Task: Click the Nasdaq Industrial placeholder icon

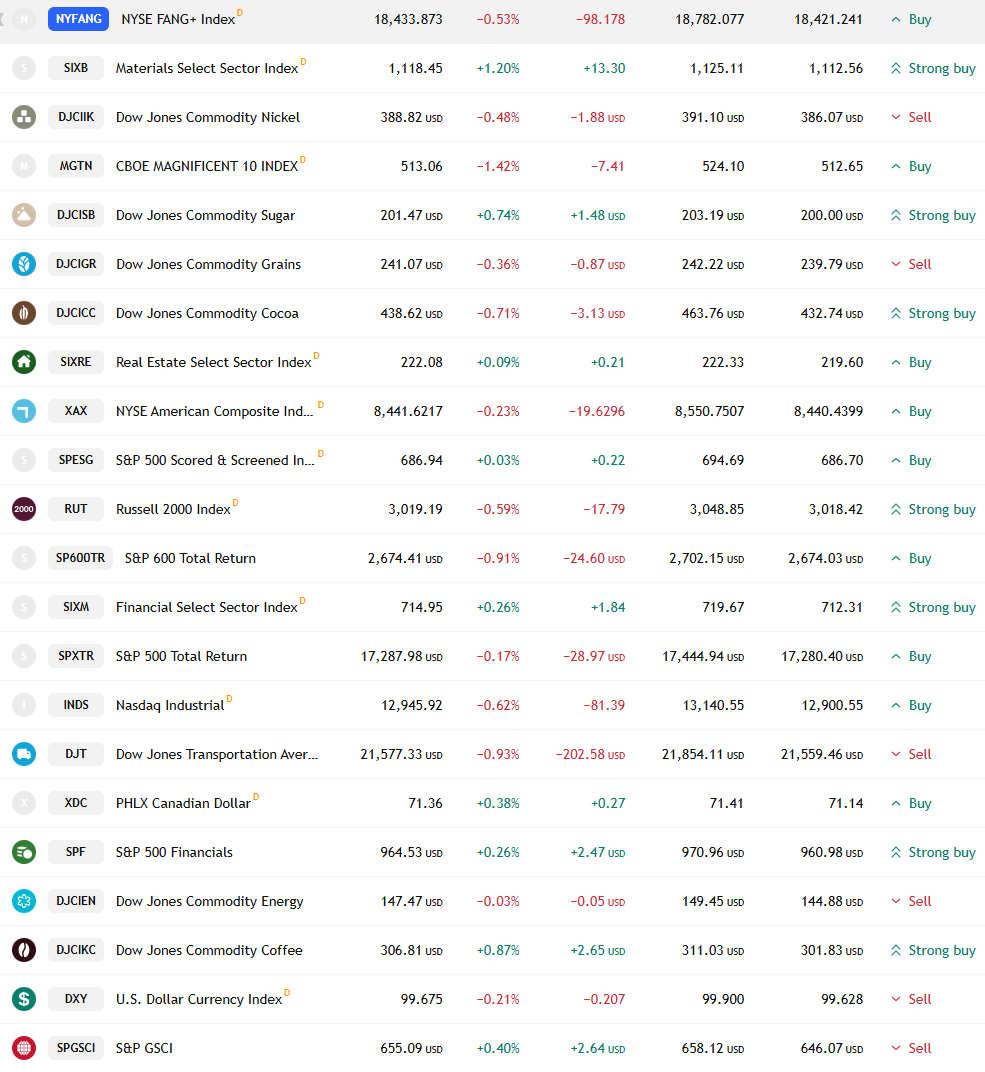Action: [24, 705]
